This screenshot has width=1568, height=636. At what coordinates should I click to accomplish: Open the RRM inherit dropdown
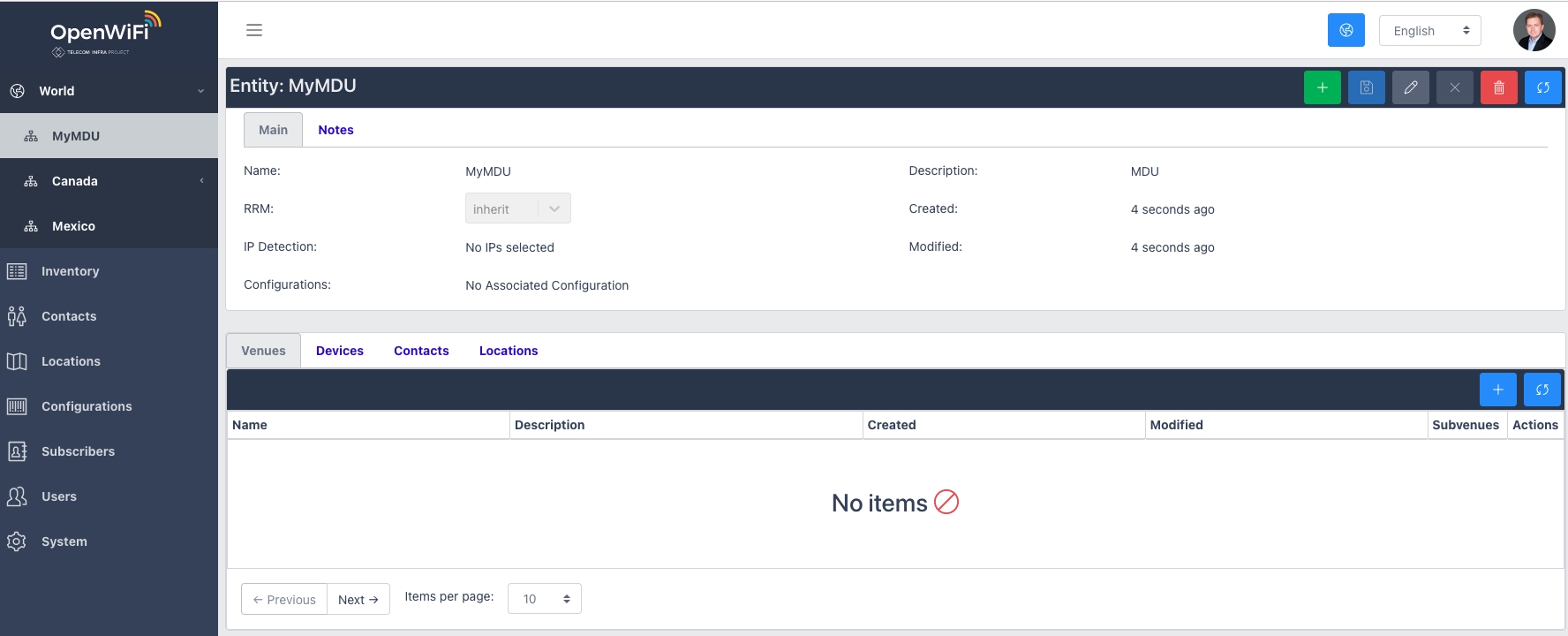click(517, 208)
